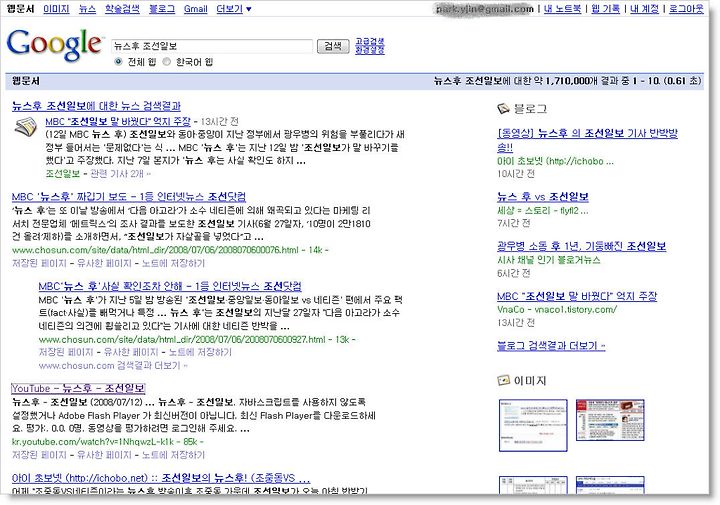Screen dimensions: 720x505
Task: Open the 관련 기사 2개 link
Action: coord(120,174)
